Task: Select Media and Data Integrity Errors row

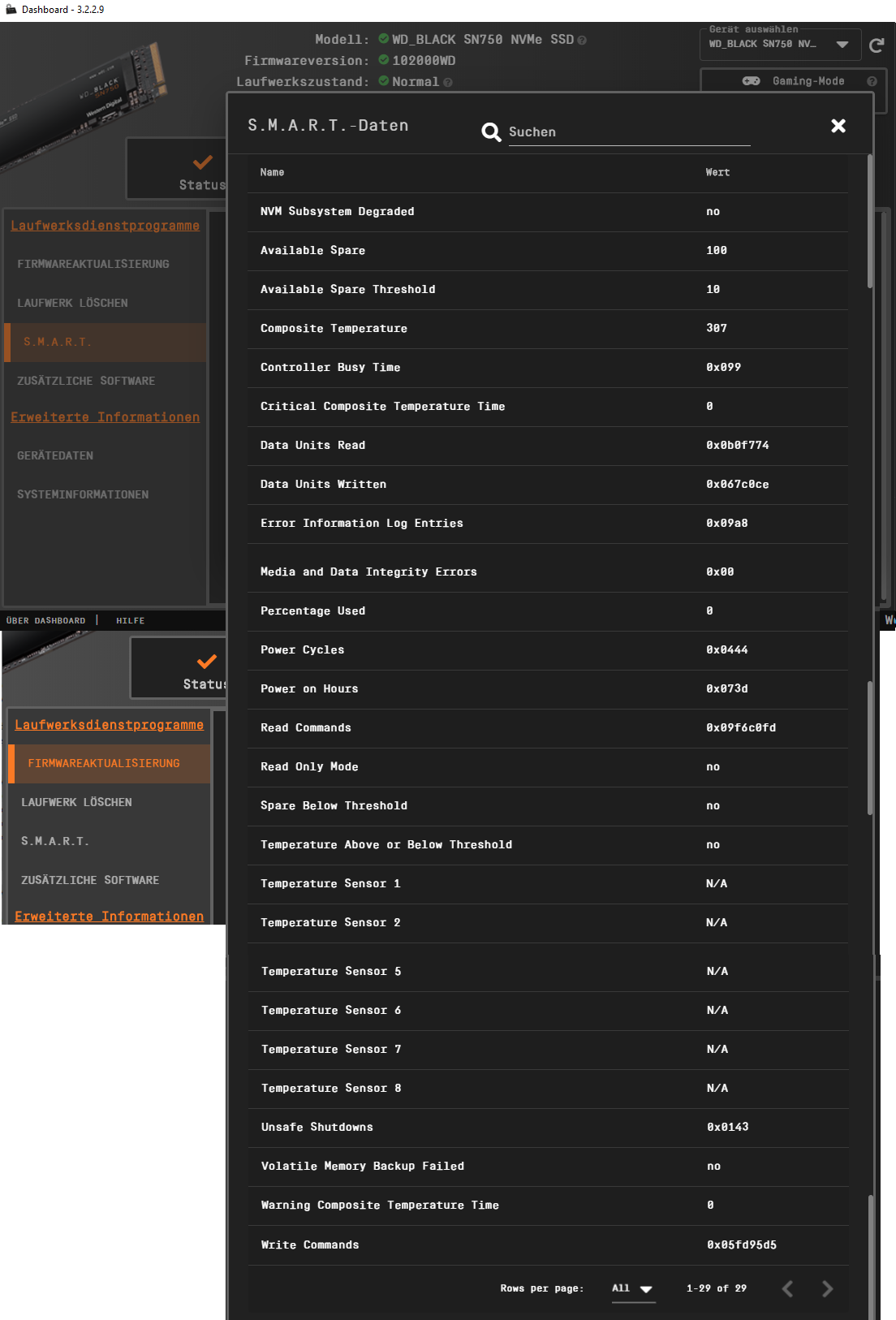Action: [x=548, y=572]
